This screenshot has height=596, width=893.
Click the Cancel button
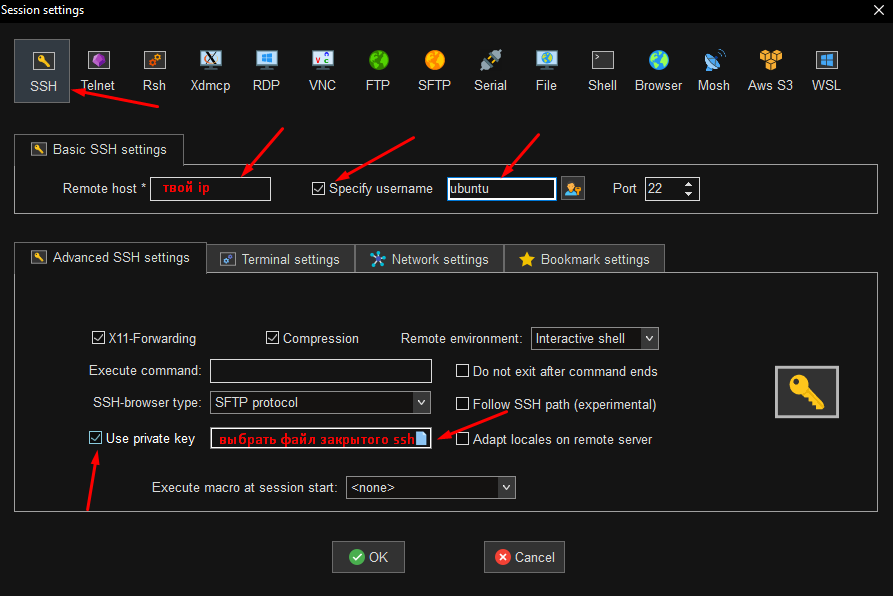click(x=525, y=557)
